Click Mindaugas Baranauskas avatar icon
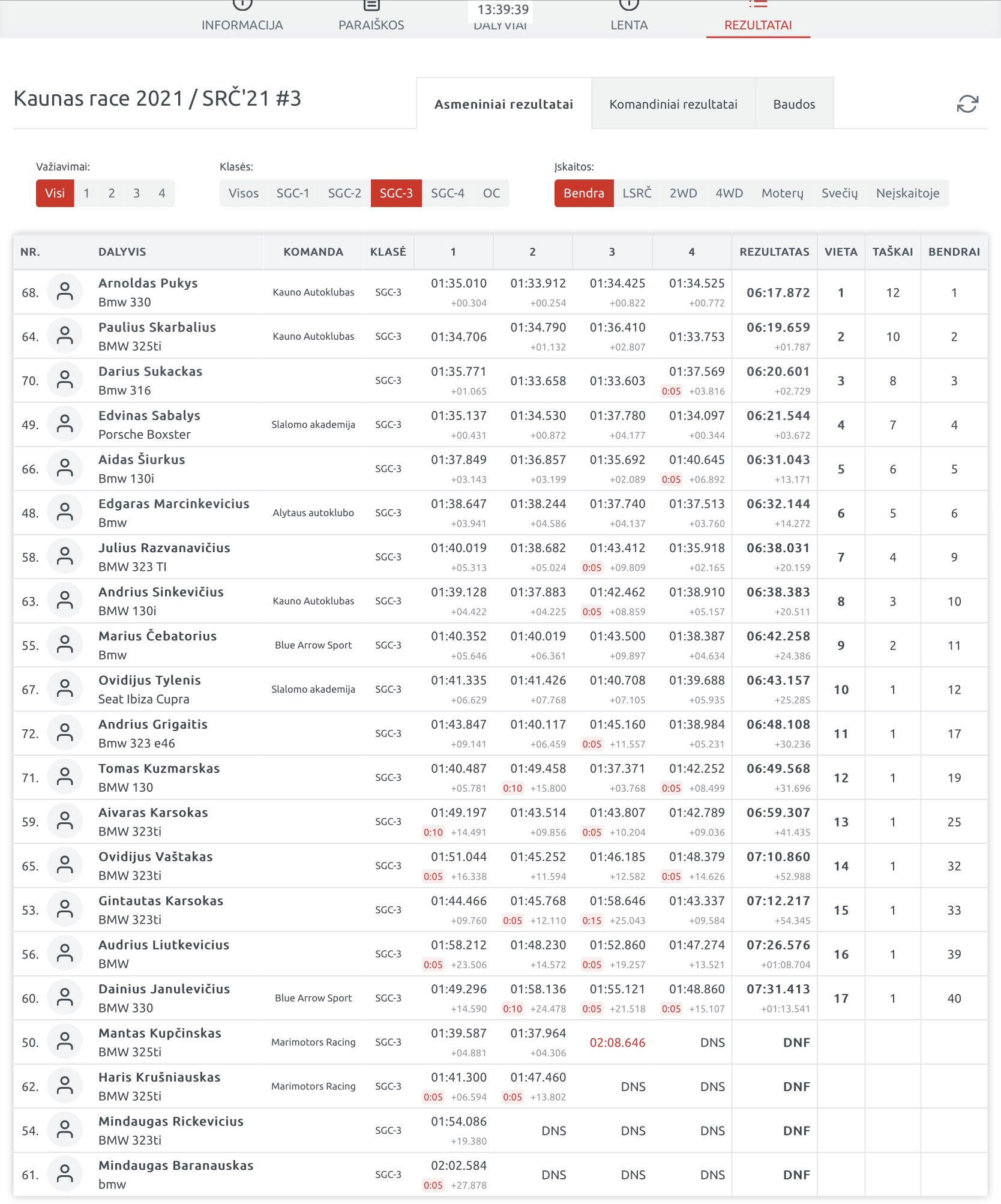 click(65, 1175)
